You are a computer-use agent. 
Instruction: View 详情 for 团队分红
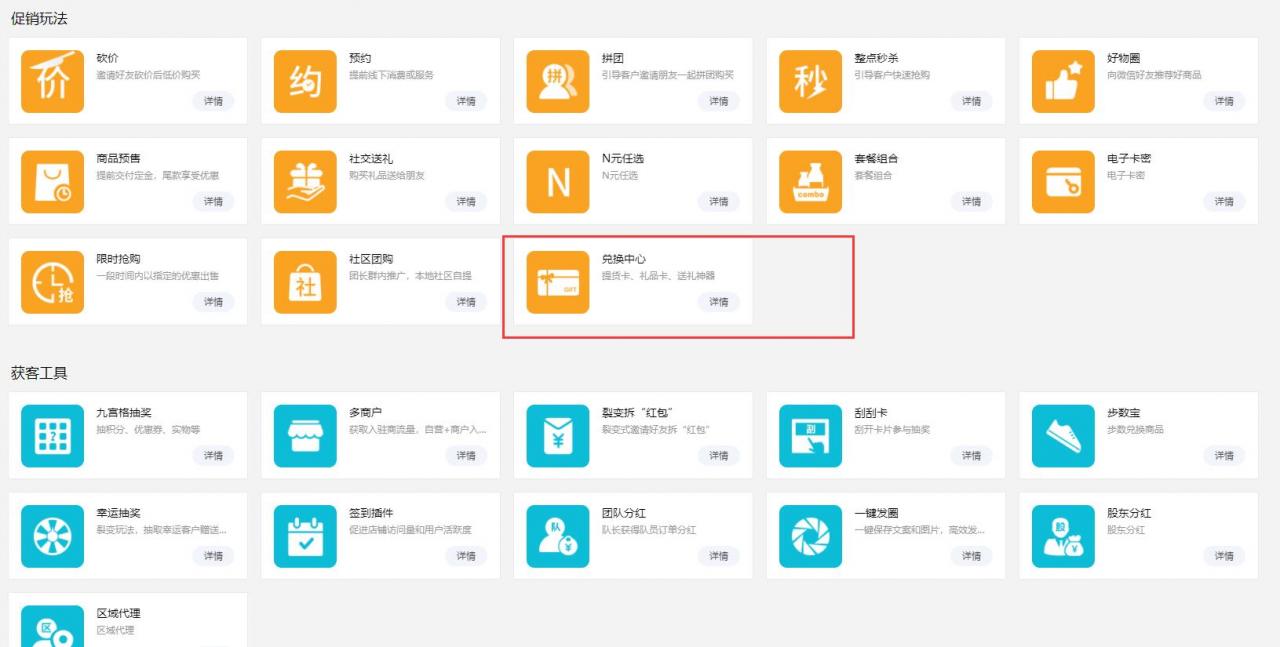click(719, 555)
